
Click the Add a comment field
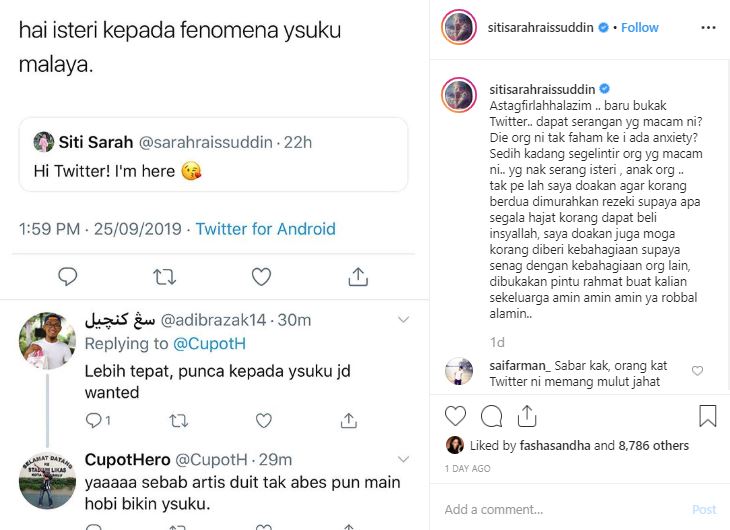pos(560,510)
